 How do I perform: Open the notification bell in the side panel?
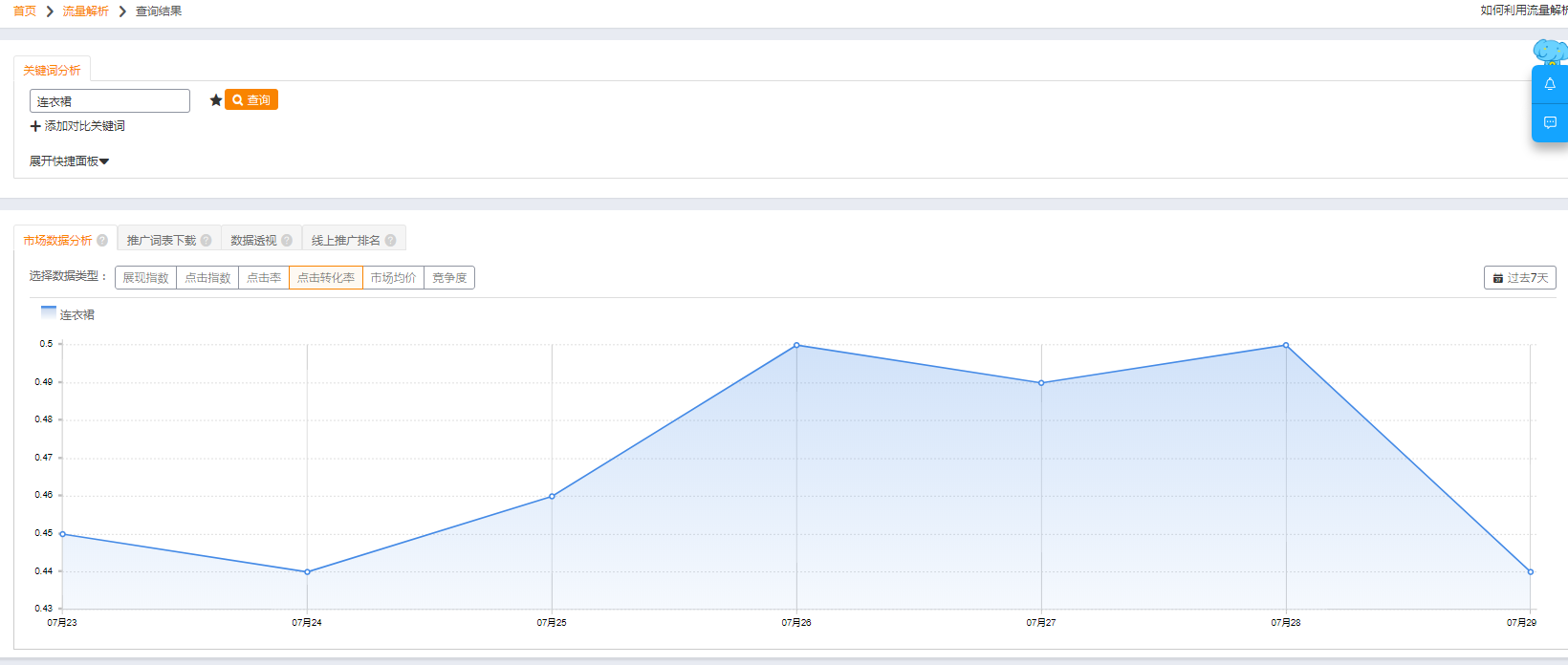point(1550,84)
